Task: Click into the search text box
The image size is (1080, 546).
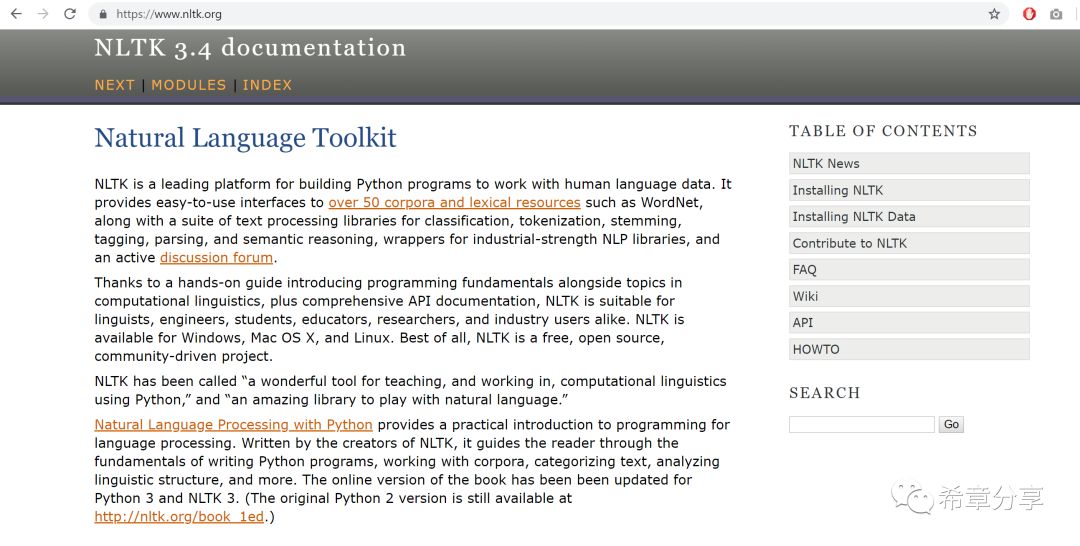Action: click(862, 424)
